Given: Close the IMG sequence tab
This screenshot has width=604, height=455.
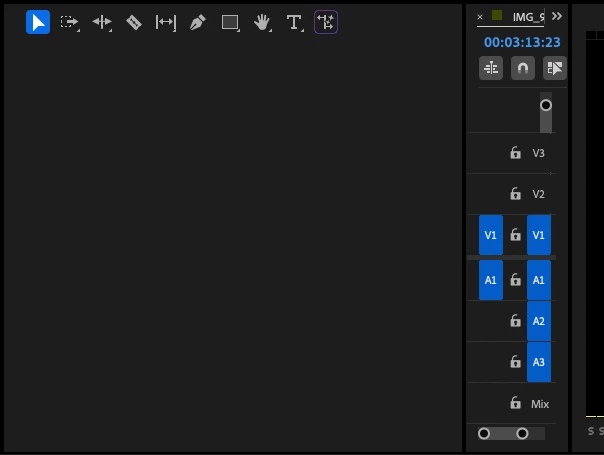Looking at the screenshot, I should pyautogui.click(x=480, y=17).
